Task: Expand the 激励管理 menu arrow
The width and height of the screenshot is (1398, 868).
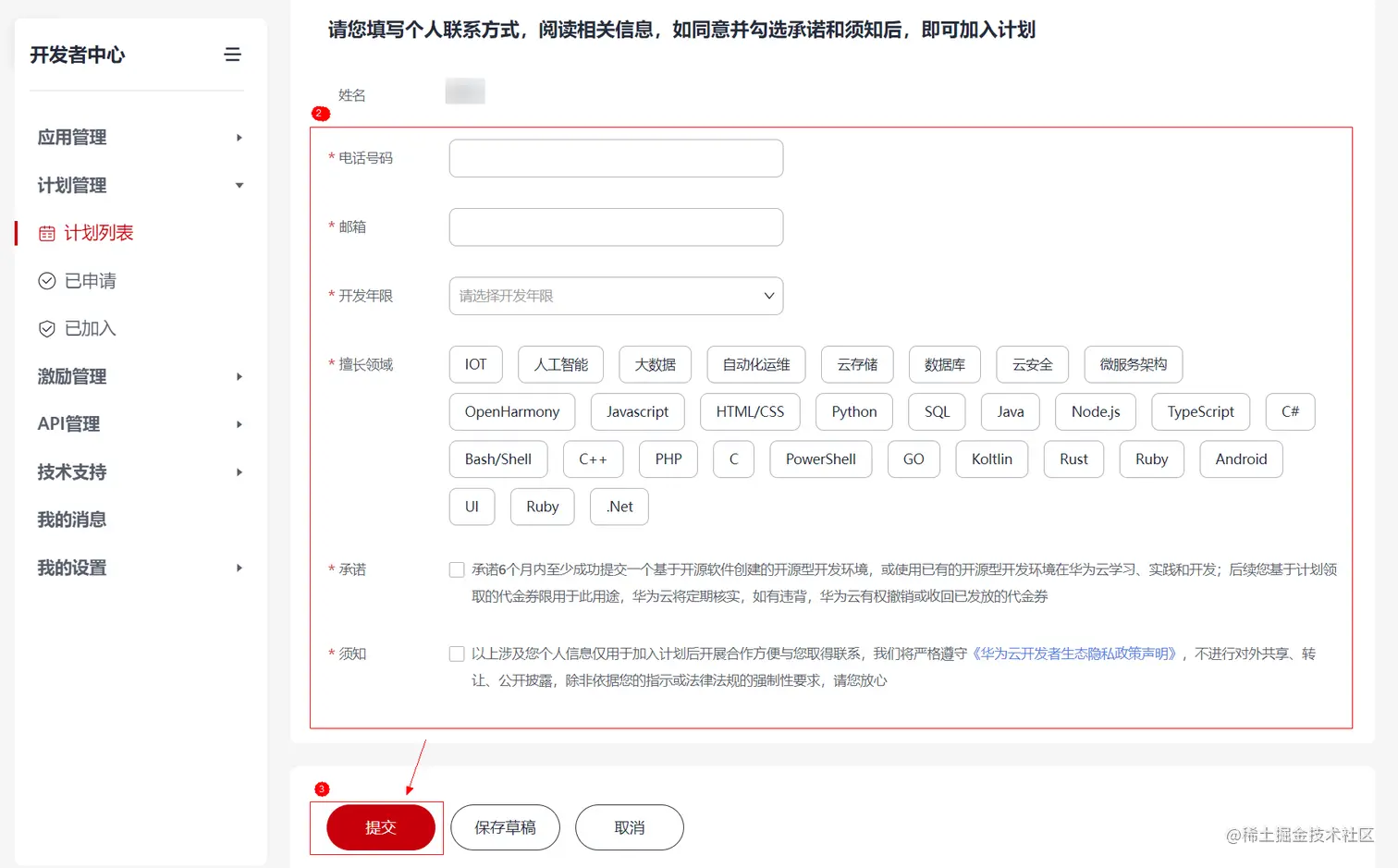Action: coord(239,377)
